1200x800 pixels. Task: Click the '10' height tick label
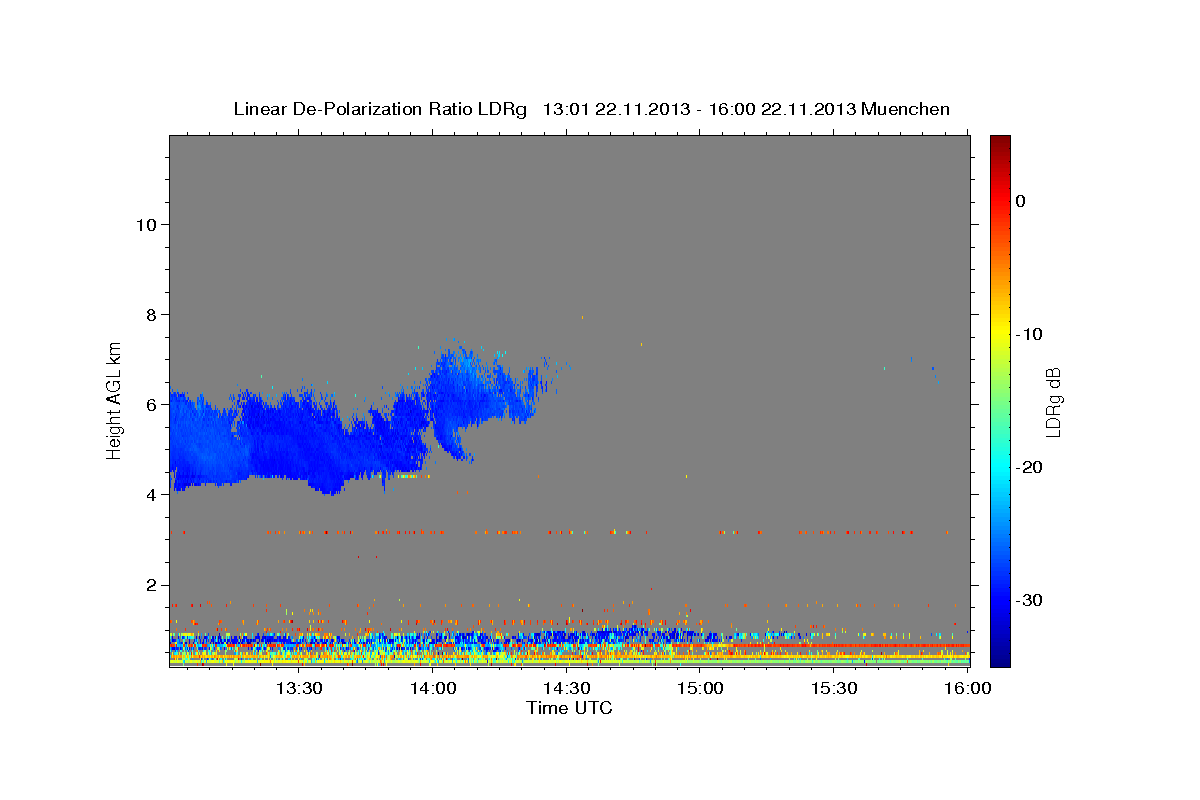(x=146, y=224)
